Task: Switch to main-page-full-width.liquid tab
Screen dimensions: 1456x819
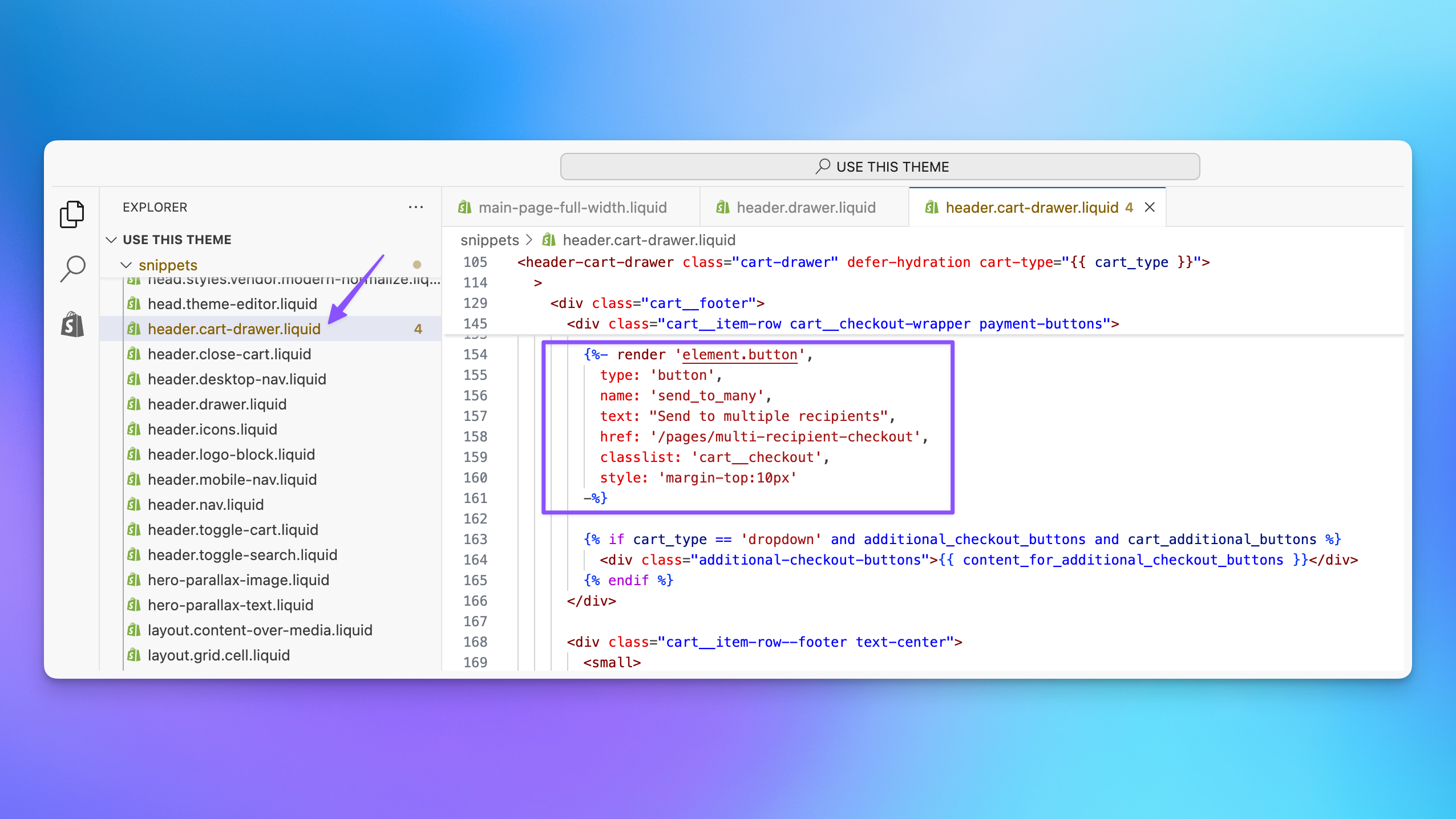Action: [x=571, y=208]
